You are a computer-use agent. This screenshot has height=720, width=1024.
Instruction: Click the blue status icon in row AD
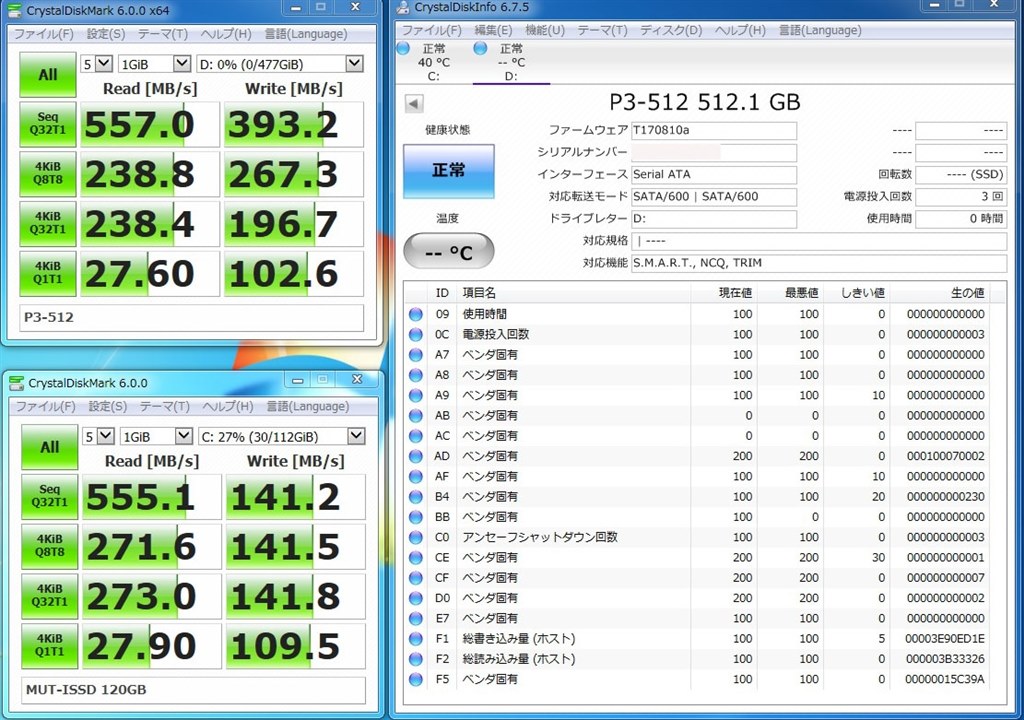(x=415, y=456)
